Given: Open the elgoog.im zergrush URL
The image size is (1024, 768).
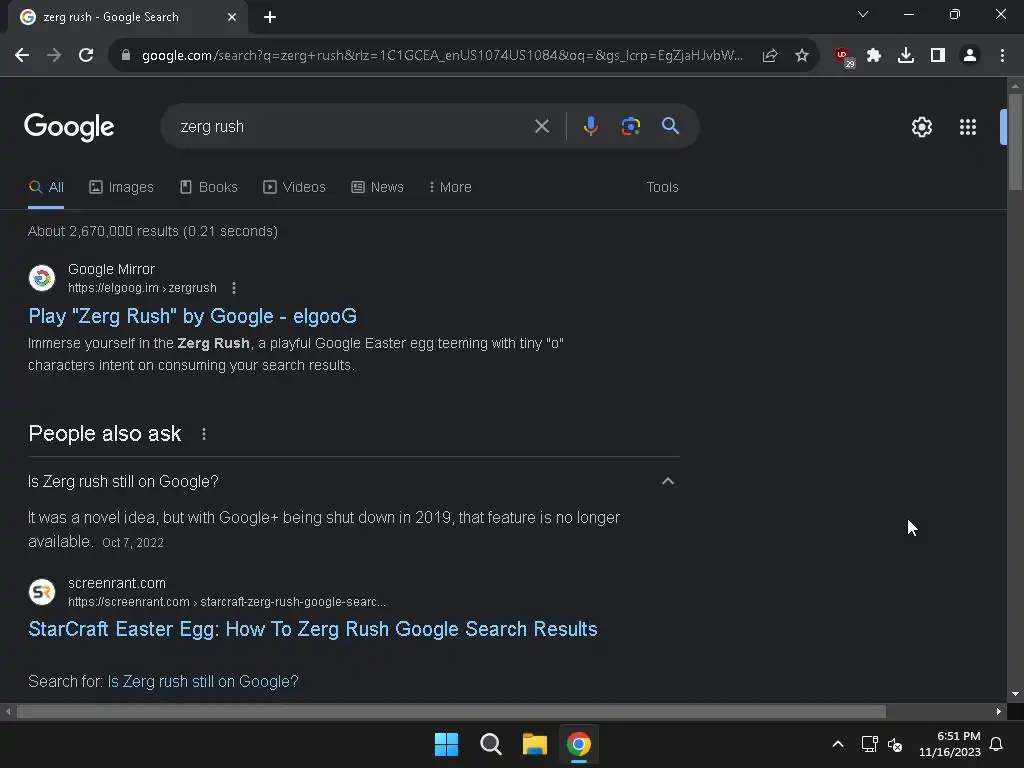Looking at the screenshot, I should tap(142, 288).
